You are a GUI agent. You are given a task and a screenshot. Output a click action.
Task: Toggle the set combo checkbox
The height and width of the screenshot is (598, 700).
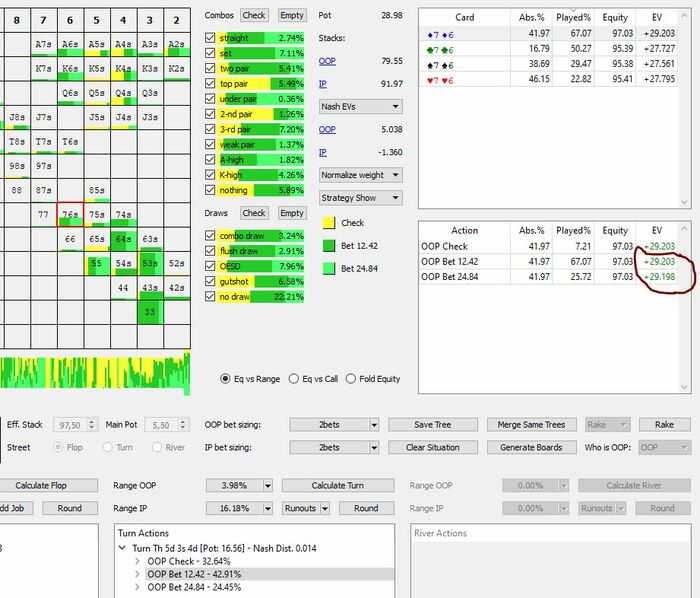pos(210,53)
